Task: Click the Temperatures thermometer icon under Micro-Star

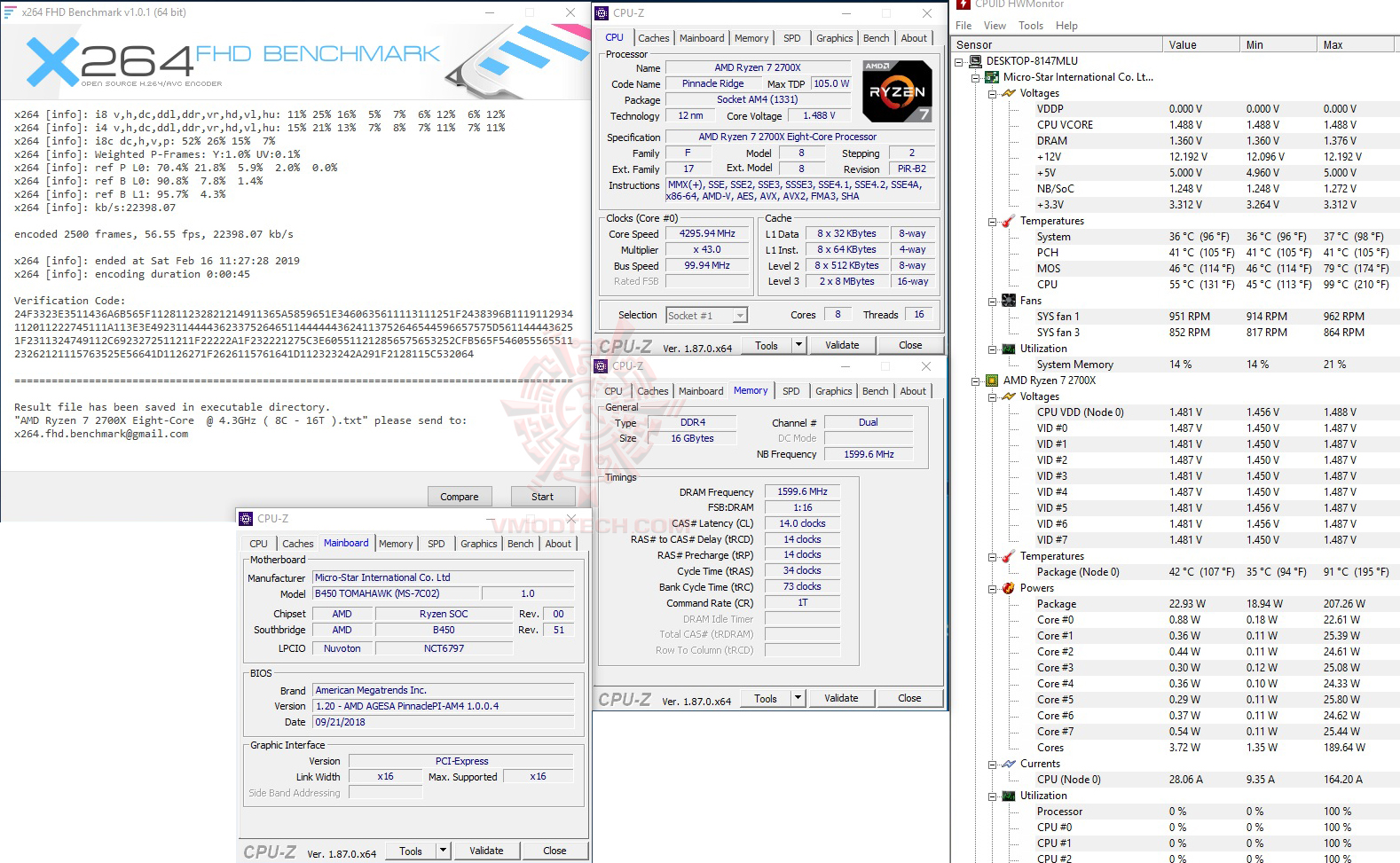Action: click(x=1009, y=221)
